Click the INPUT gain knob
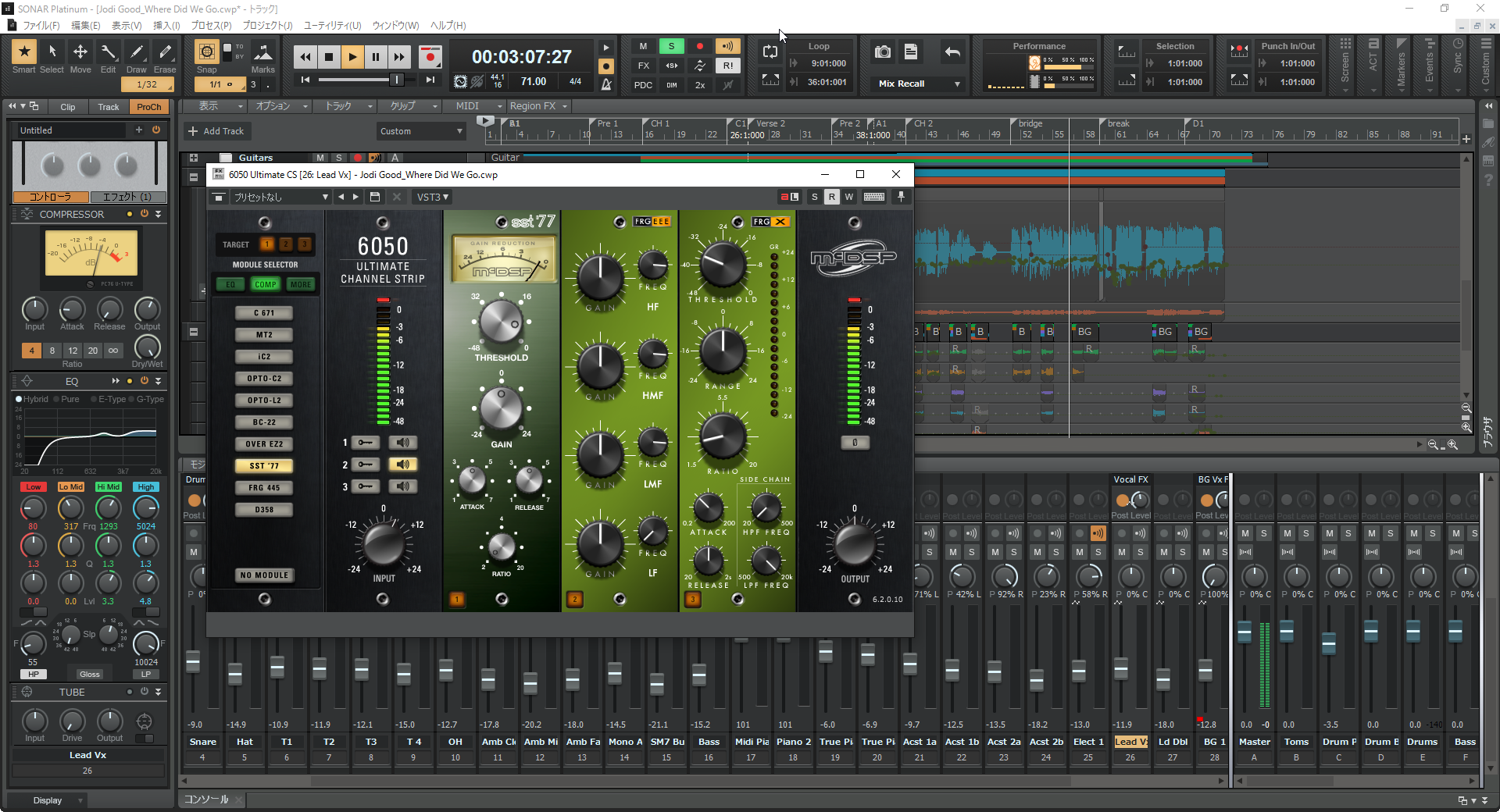 point(383,544)
